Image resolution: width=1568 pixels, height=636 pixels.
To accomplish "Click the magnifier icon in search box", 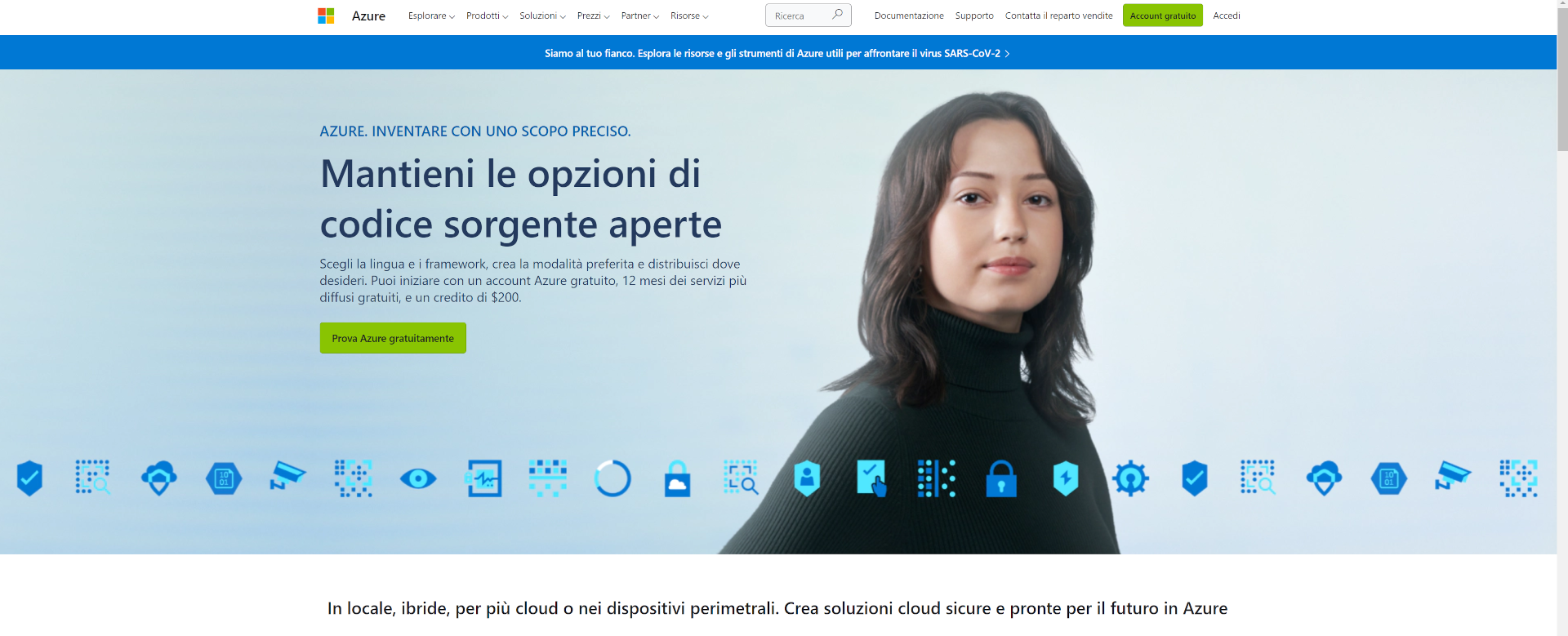I will click(837, 15).
